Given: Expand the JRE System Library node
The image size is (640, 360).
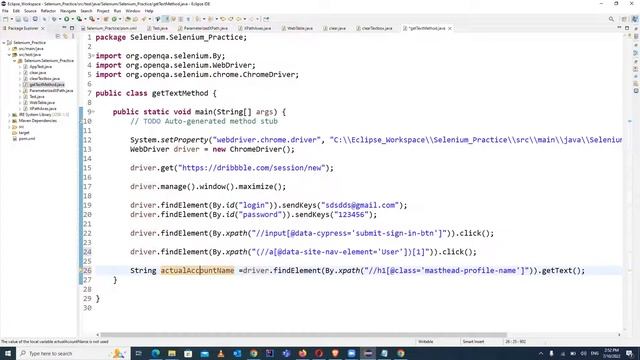Looking at the screenshot, I should tap(9, 115).
